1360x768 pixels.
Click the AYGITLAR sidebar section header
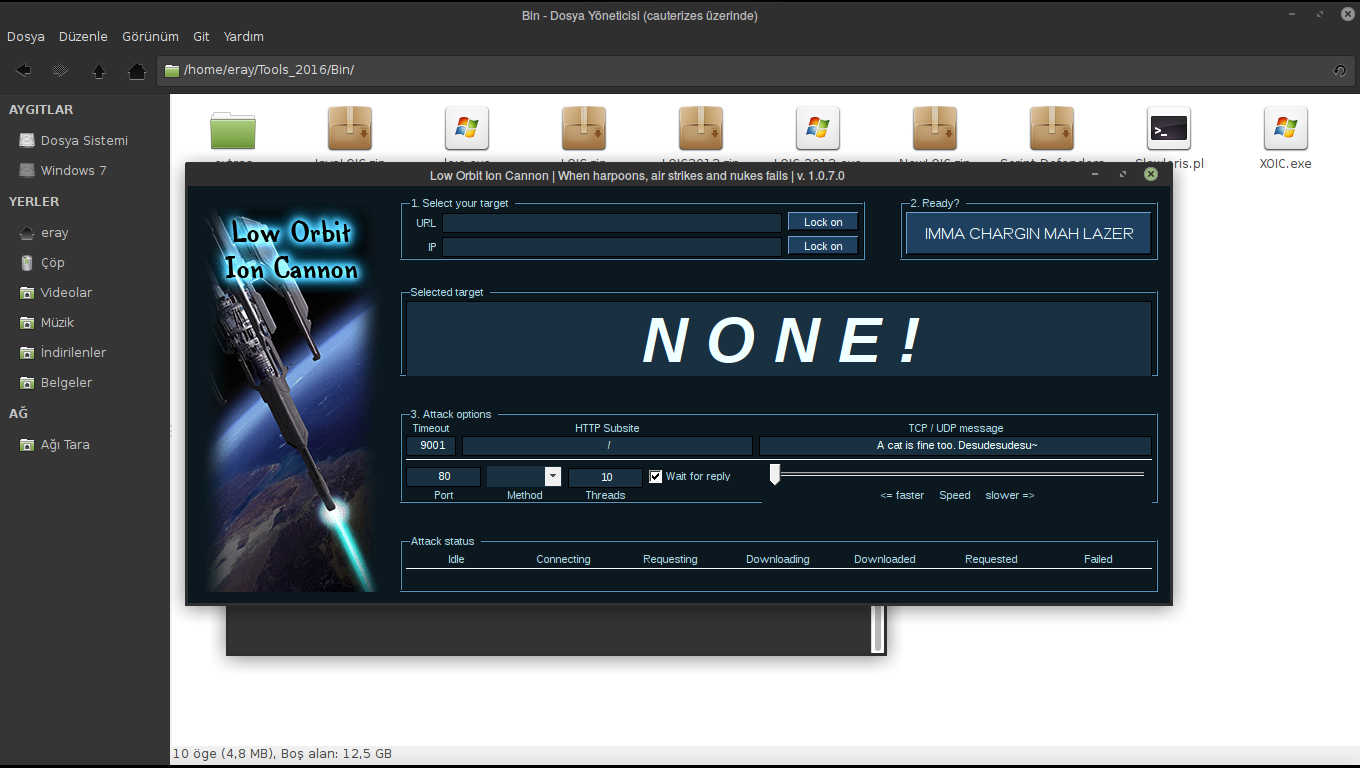tap(41, 110)
